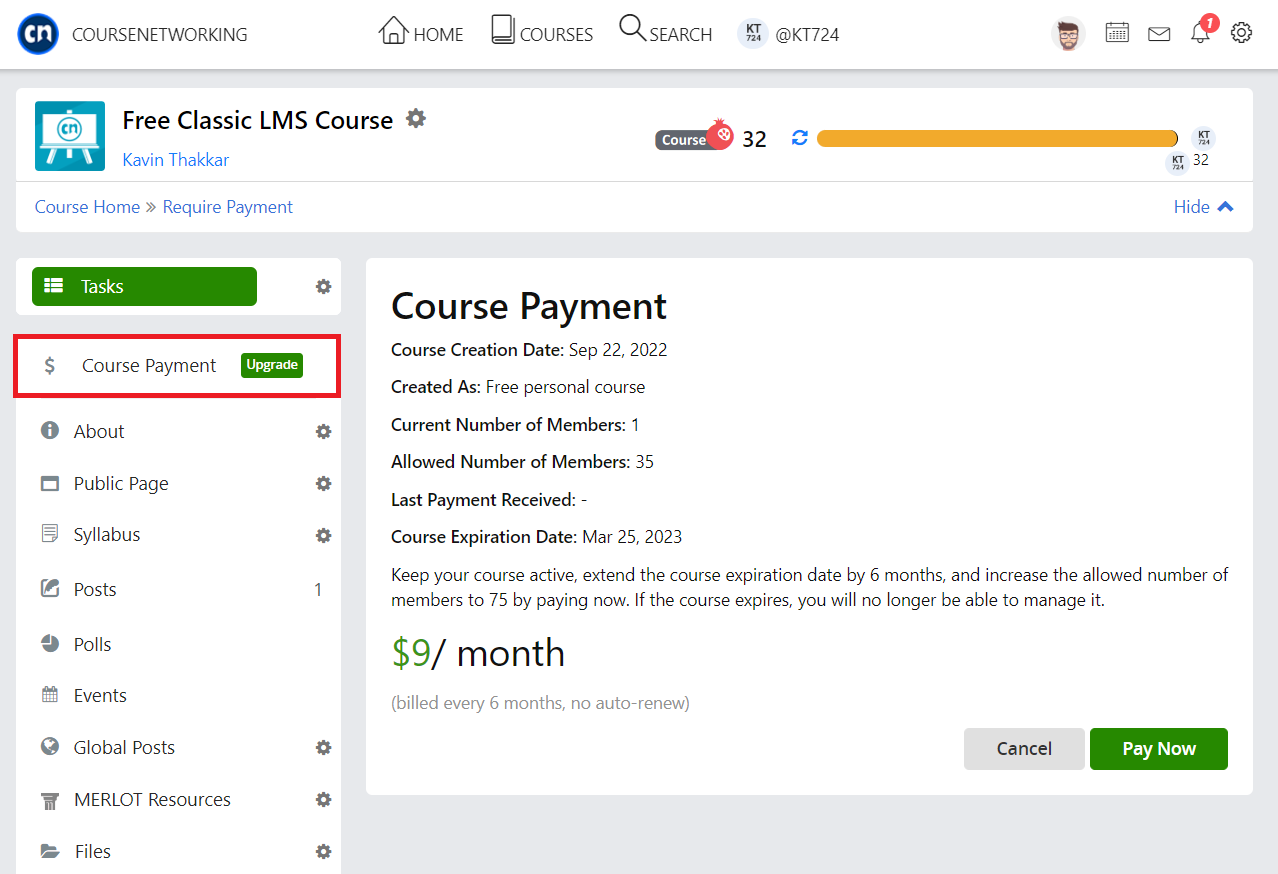1278x874 pixels.
Task: Click Course Creation Date Sep 22, 2022
Action: [x=529, y=350]
